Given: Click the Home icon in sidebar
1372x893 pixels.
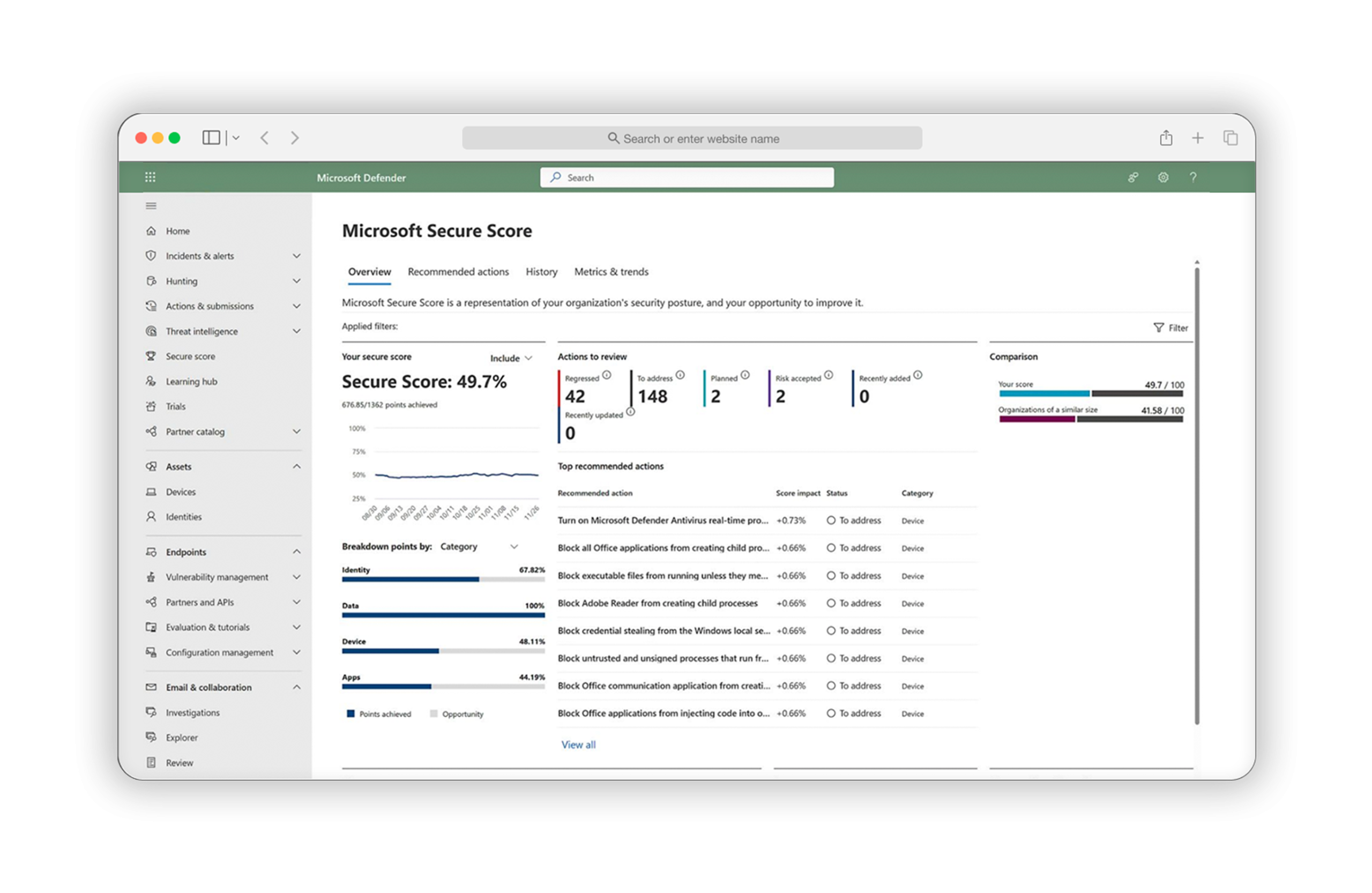Looking at the screenshot, I should [x=151, y=230].
